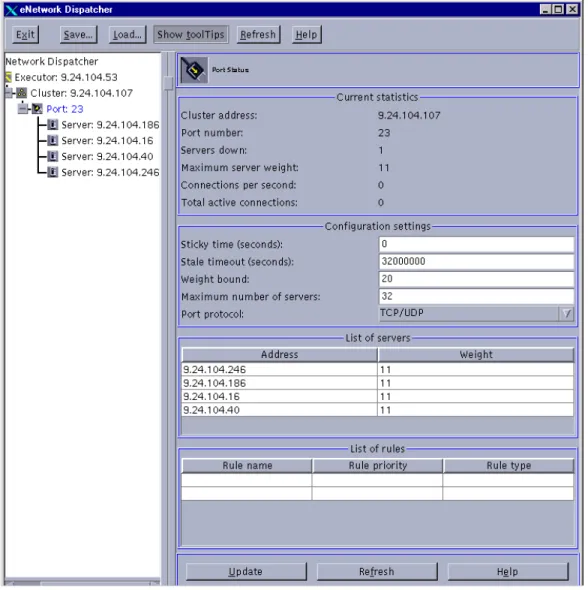This screenshot has height=590, width=588.
Task: Click the icon beside Server 9.24.104.246
Action: click(x=53, y=172)
